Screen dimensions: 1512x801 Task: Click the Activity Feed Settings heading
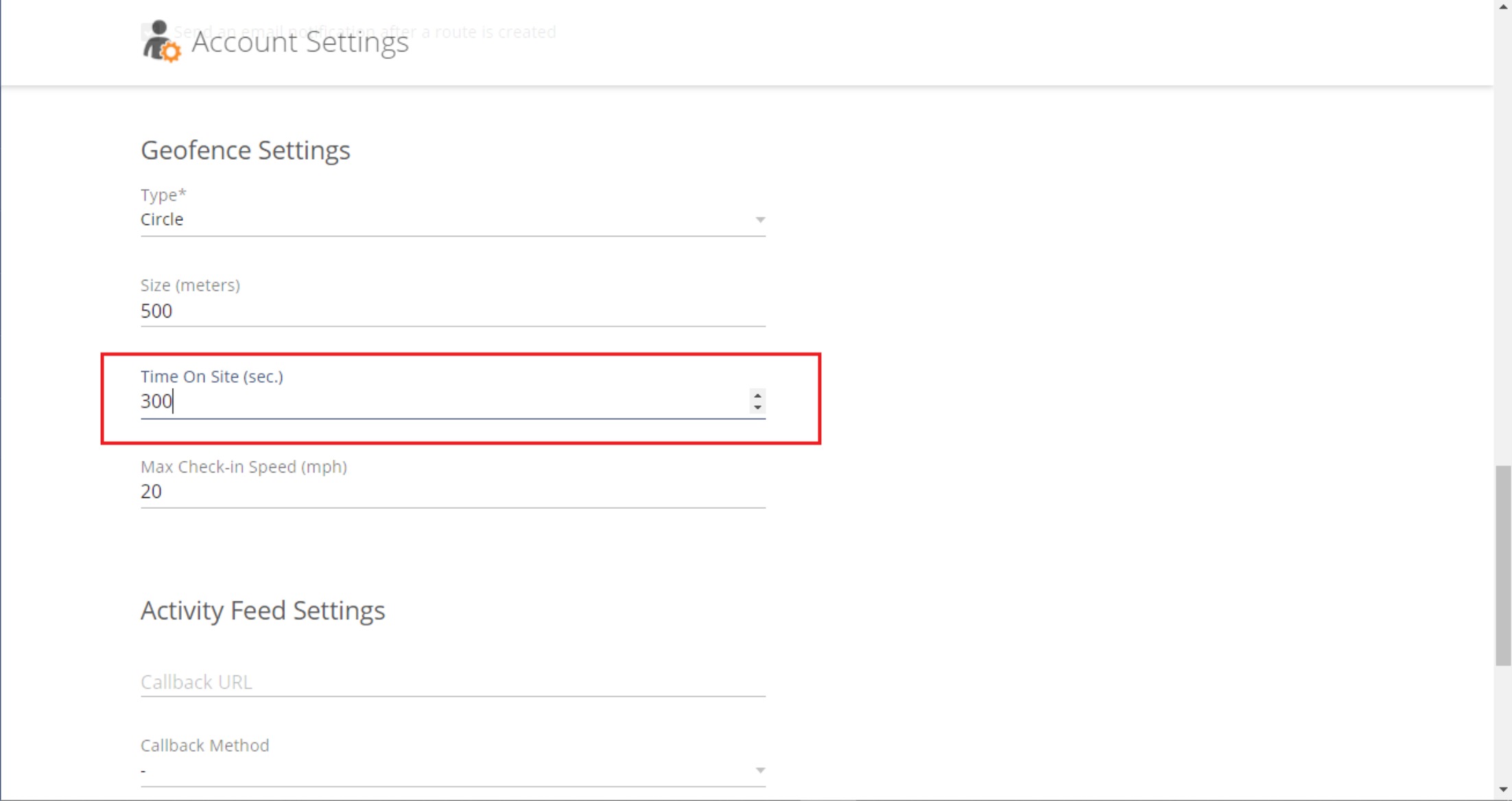coord(263,610)
